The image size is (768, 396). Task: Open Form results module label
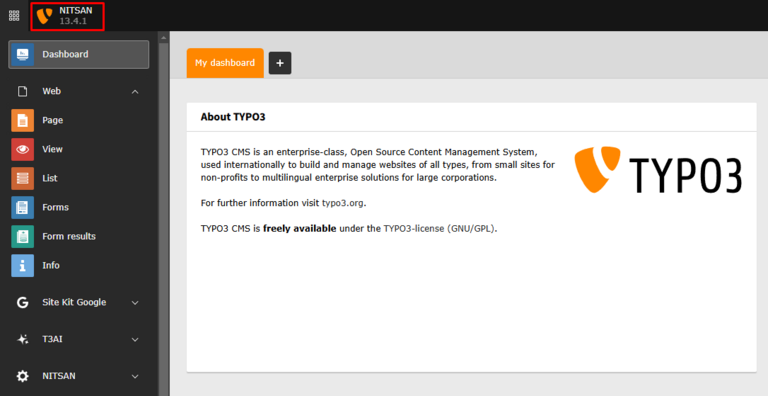[x=69, y=236]
